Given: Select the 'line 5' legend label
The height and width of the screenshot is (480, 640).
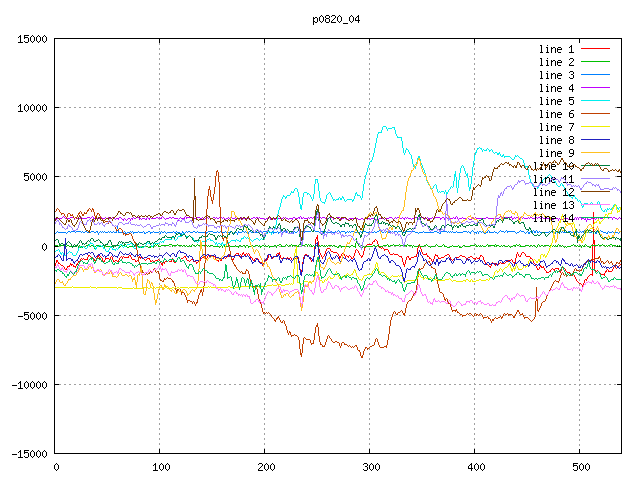Looking at the screenshot, I should (x=556, y=101).
